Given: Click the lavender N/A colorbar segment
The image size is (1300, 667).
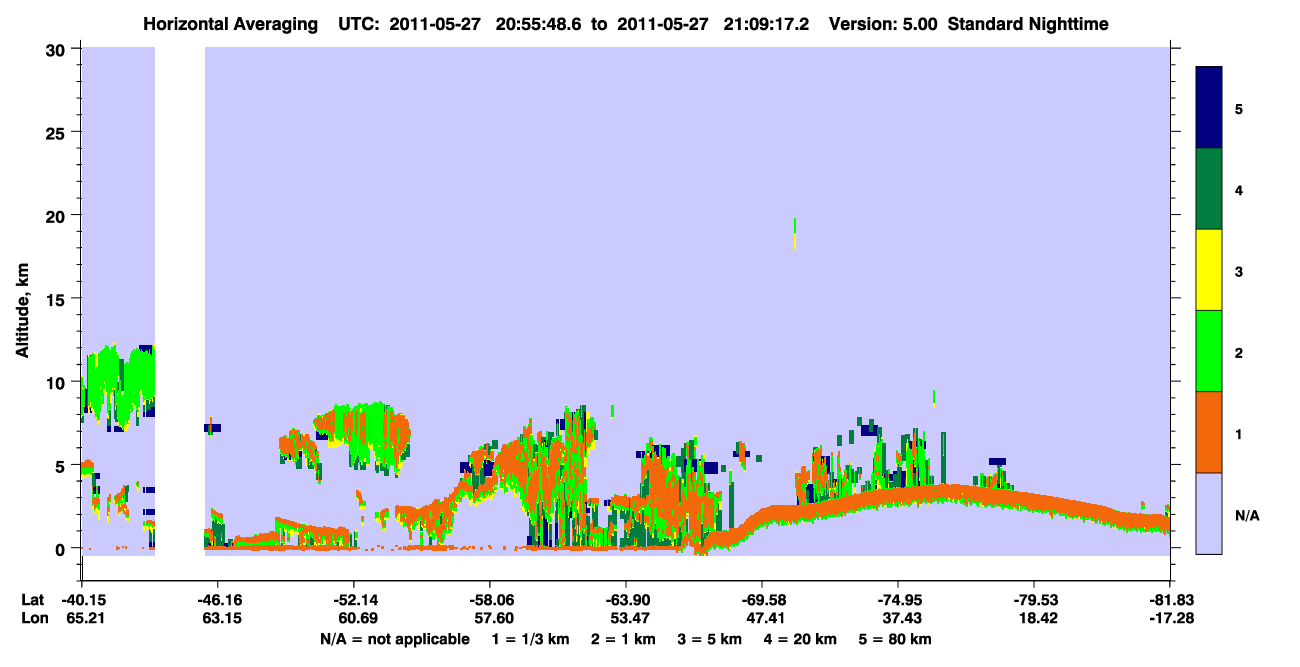Looking at the screenshot, I should (x=1209, y=513).
